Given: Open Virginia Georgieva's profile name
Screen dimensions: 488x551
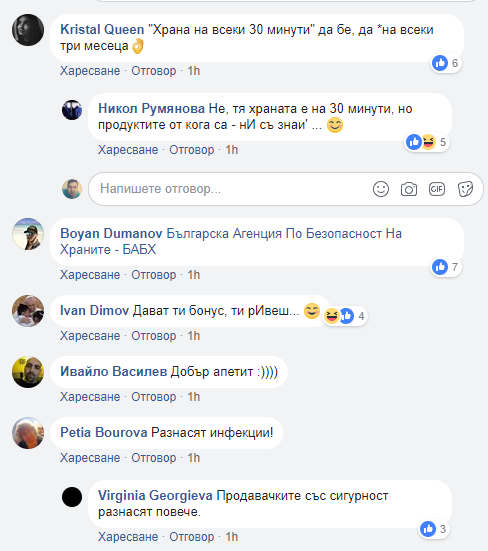Looking at the screenshot, I should click(x=155, y=496).
